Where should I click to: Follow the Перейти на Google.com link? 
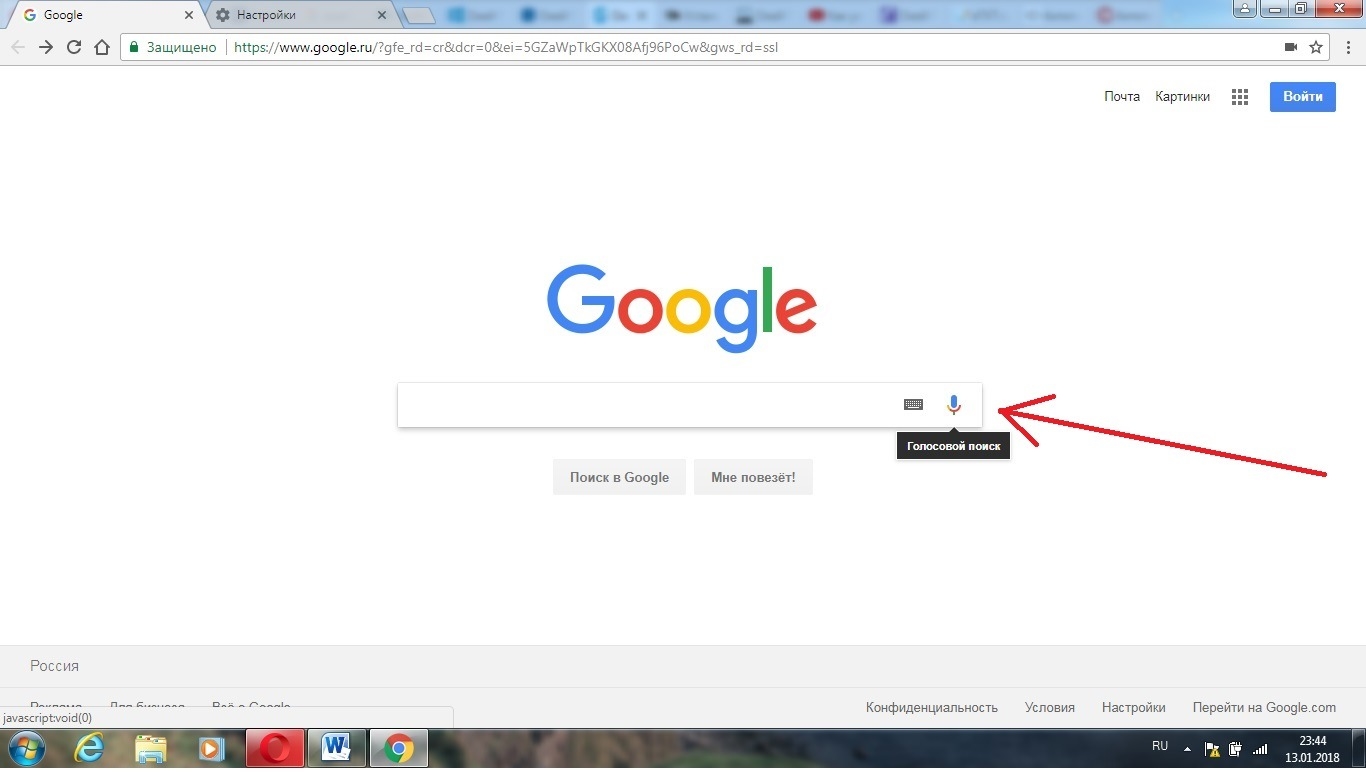click(x=1264, y=707)
